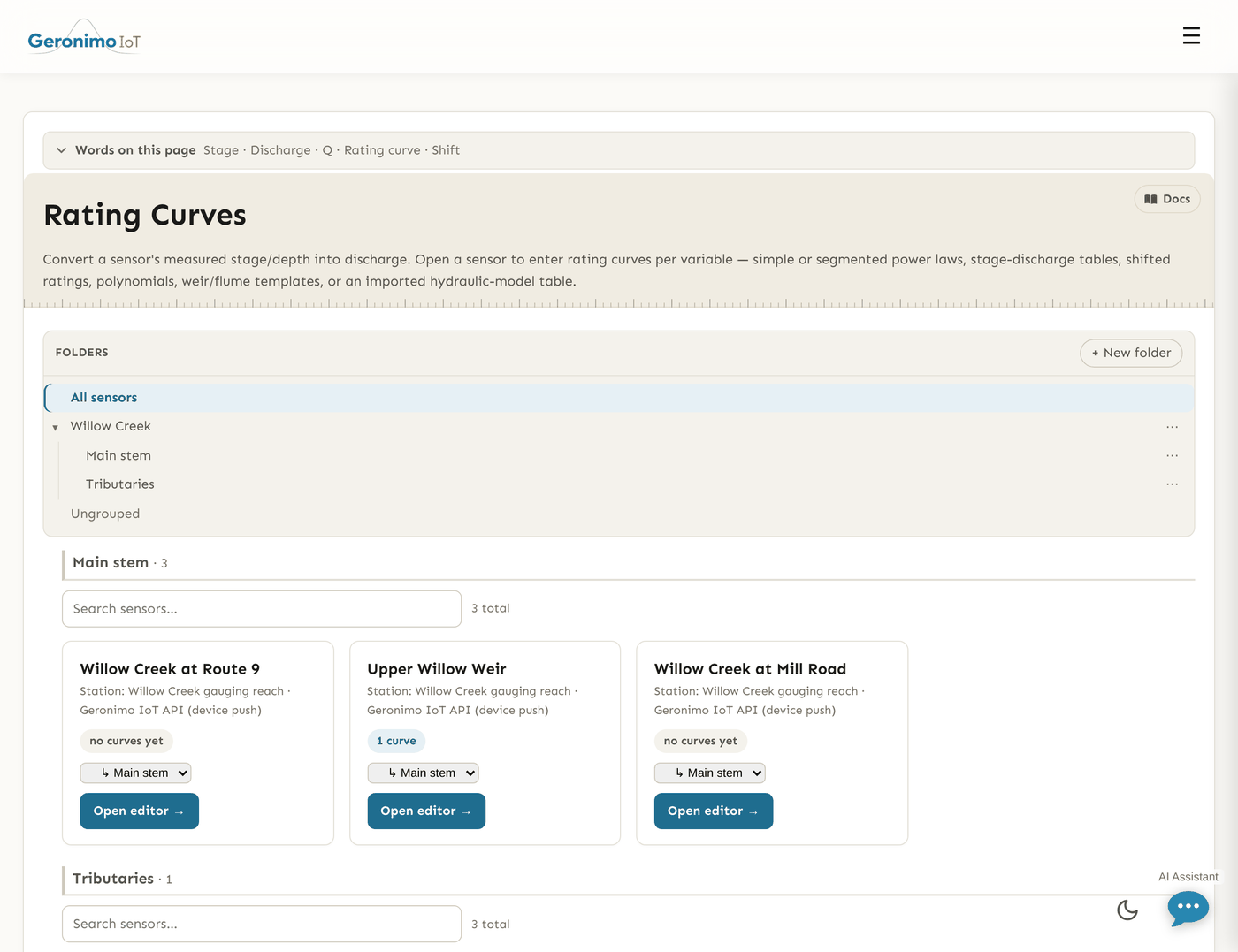Open folder dropdown on Willow Creek at Mill Road
This screenshot has height=952, width=1238.
tap(710, 773)
